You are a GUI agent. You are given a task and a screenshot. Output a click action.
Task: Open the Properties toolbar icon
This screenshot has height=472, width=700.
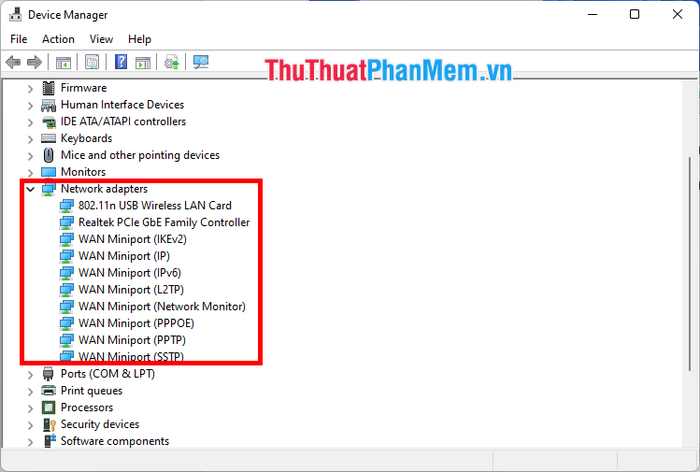[x=92, y=62]
